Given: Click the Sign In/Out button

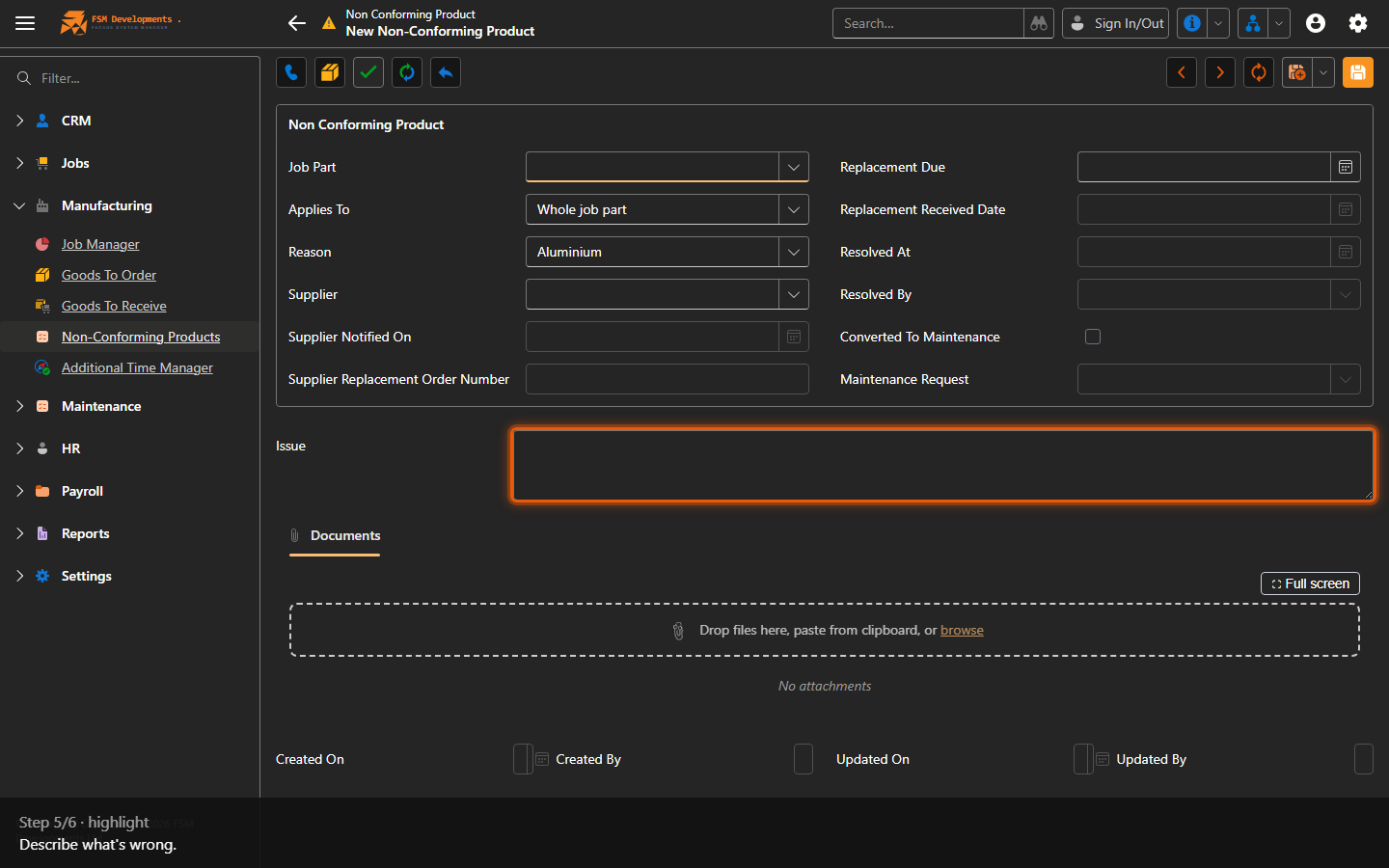Looking at the screenshot, I should [1115, 23].
